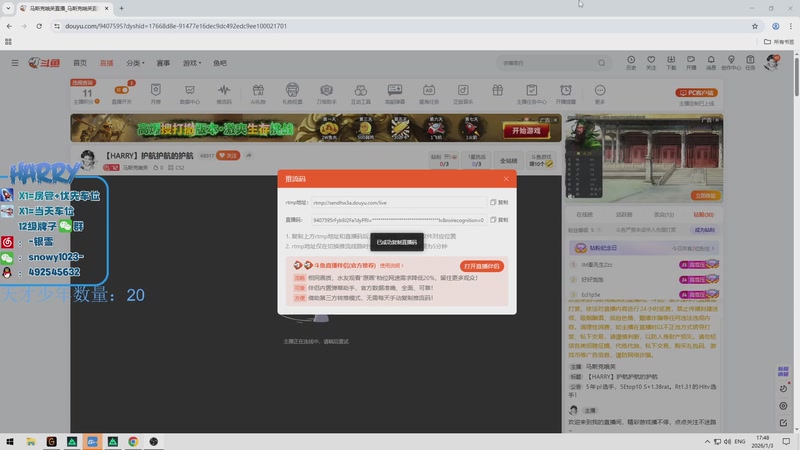Open the 月榜 shield icon in streamer toolbar
The height and width of the screenshot is (450, 800).
click(x=156, y=93)
